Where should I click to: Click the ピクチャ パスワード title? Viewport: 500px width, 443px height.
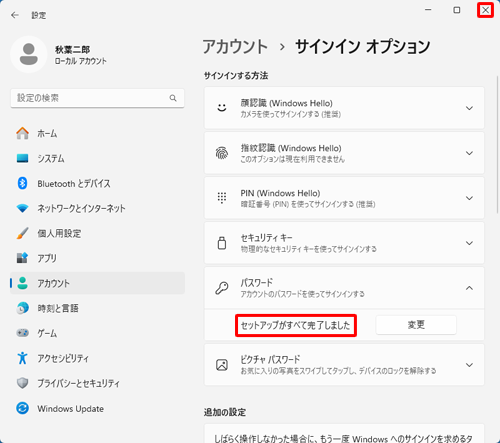click(270, 359)
